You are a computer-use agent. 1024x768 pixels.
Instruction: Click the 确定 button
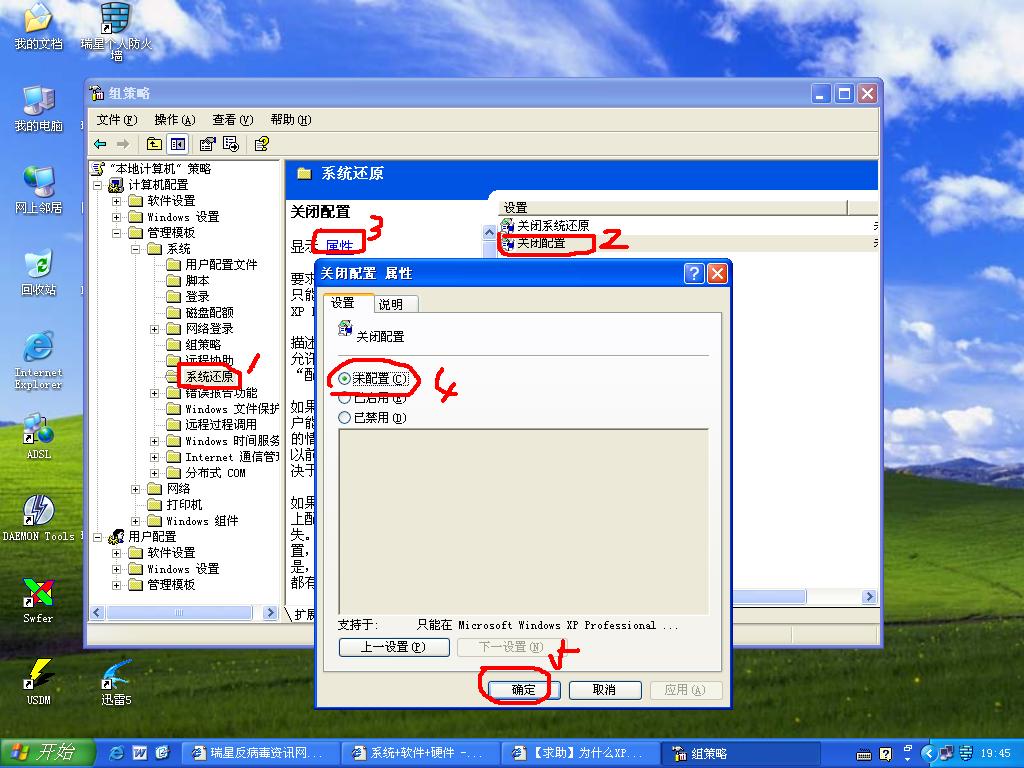click(x=523, y=690)
